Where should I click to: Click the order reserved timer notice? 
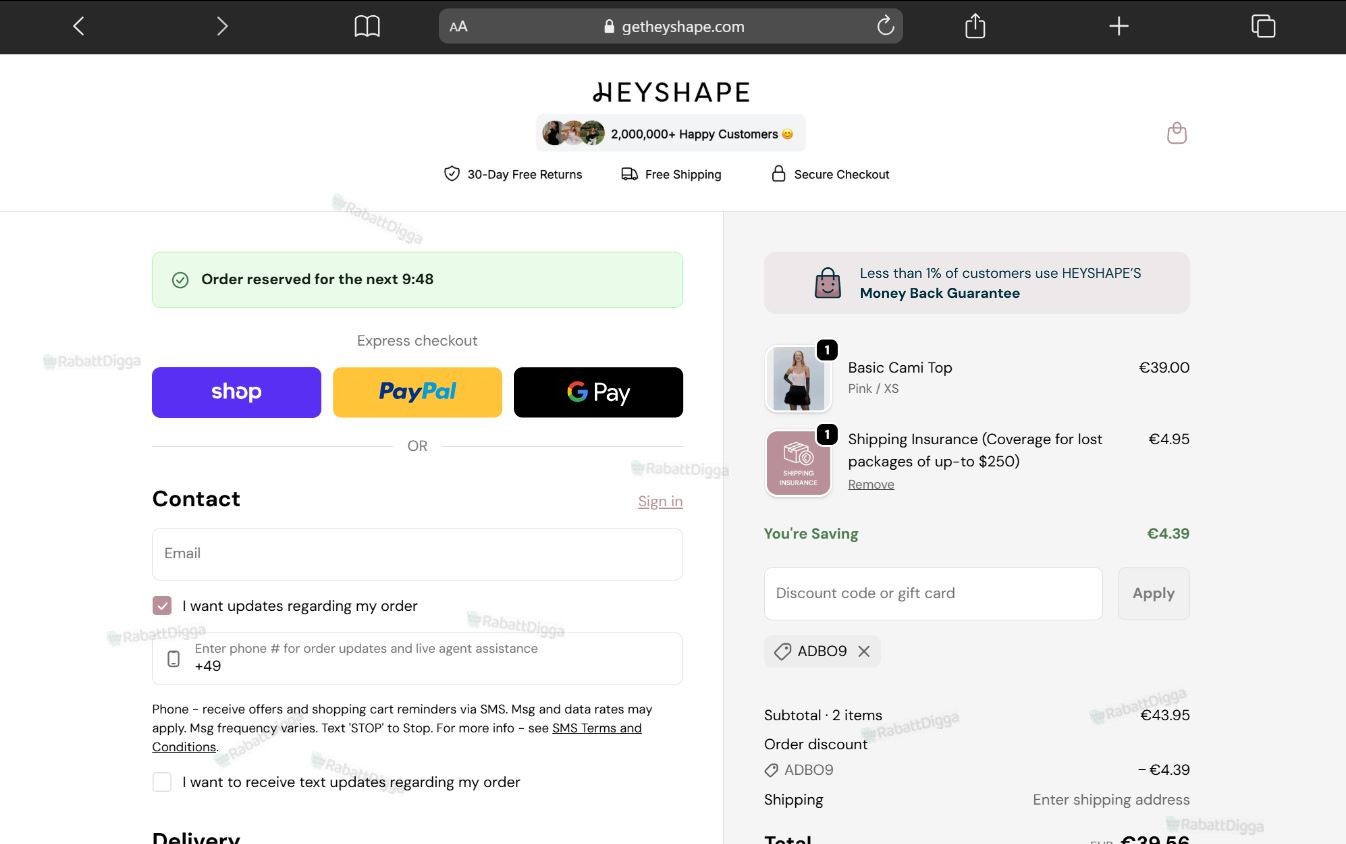click(417, 280)
